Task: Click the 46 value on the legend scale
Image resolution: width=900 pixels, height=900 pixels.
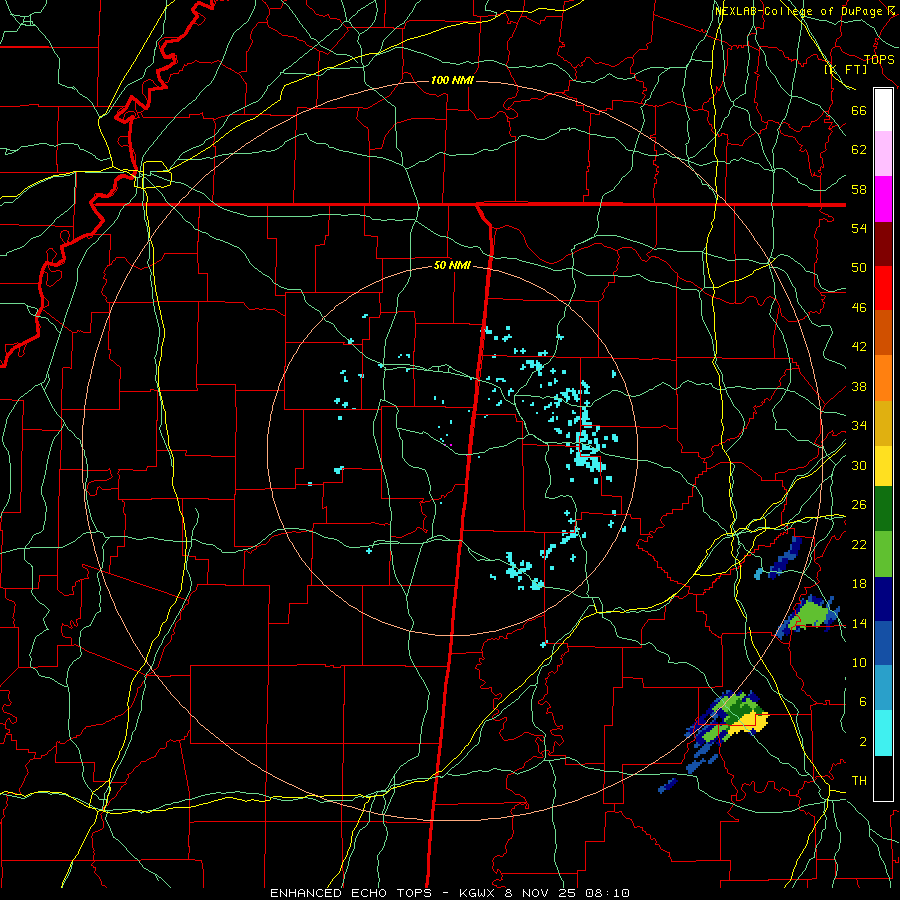Action: [859, 307]
